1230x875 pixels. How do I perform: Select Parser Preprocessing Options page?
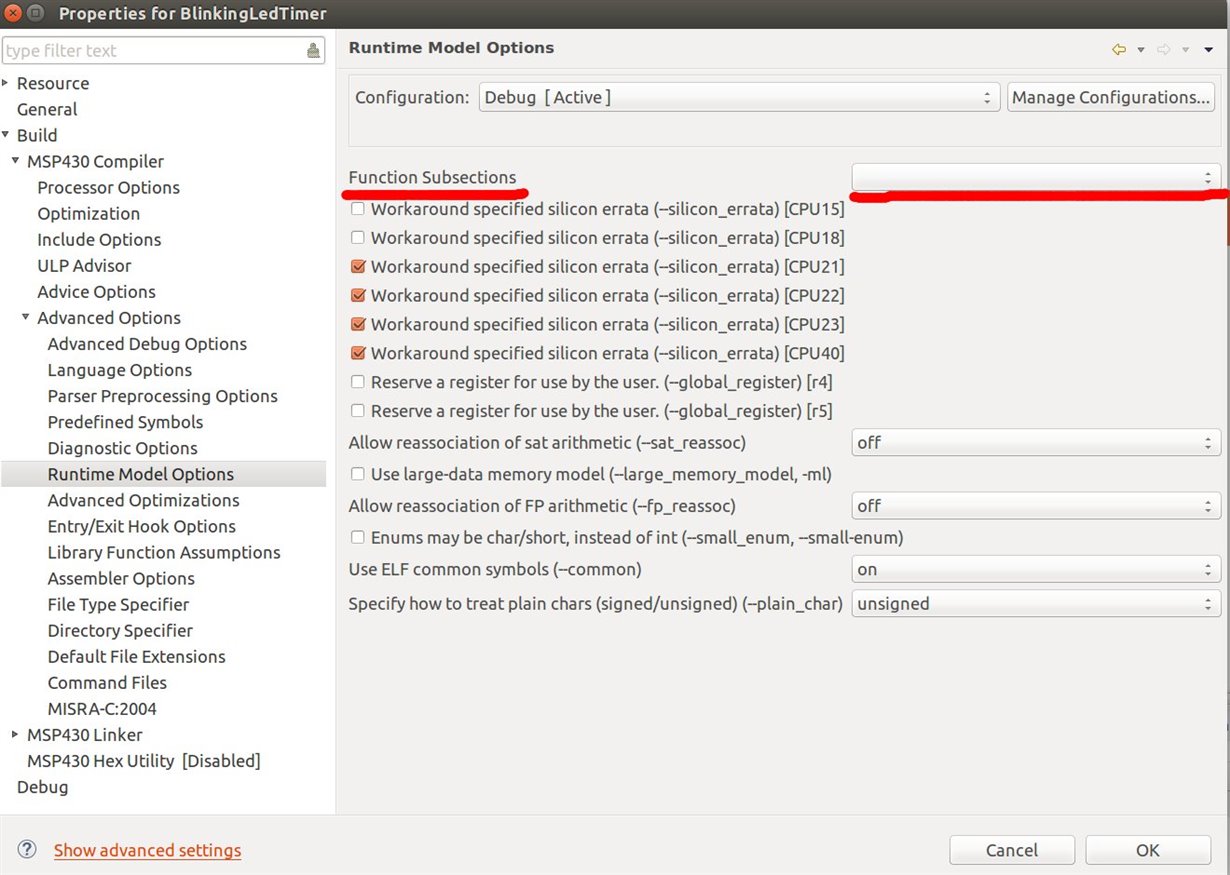tap(162, 396)
